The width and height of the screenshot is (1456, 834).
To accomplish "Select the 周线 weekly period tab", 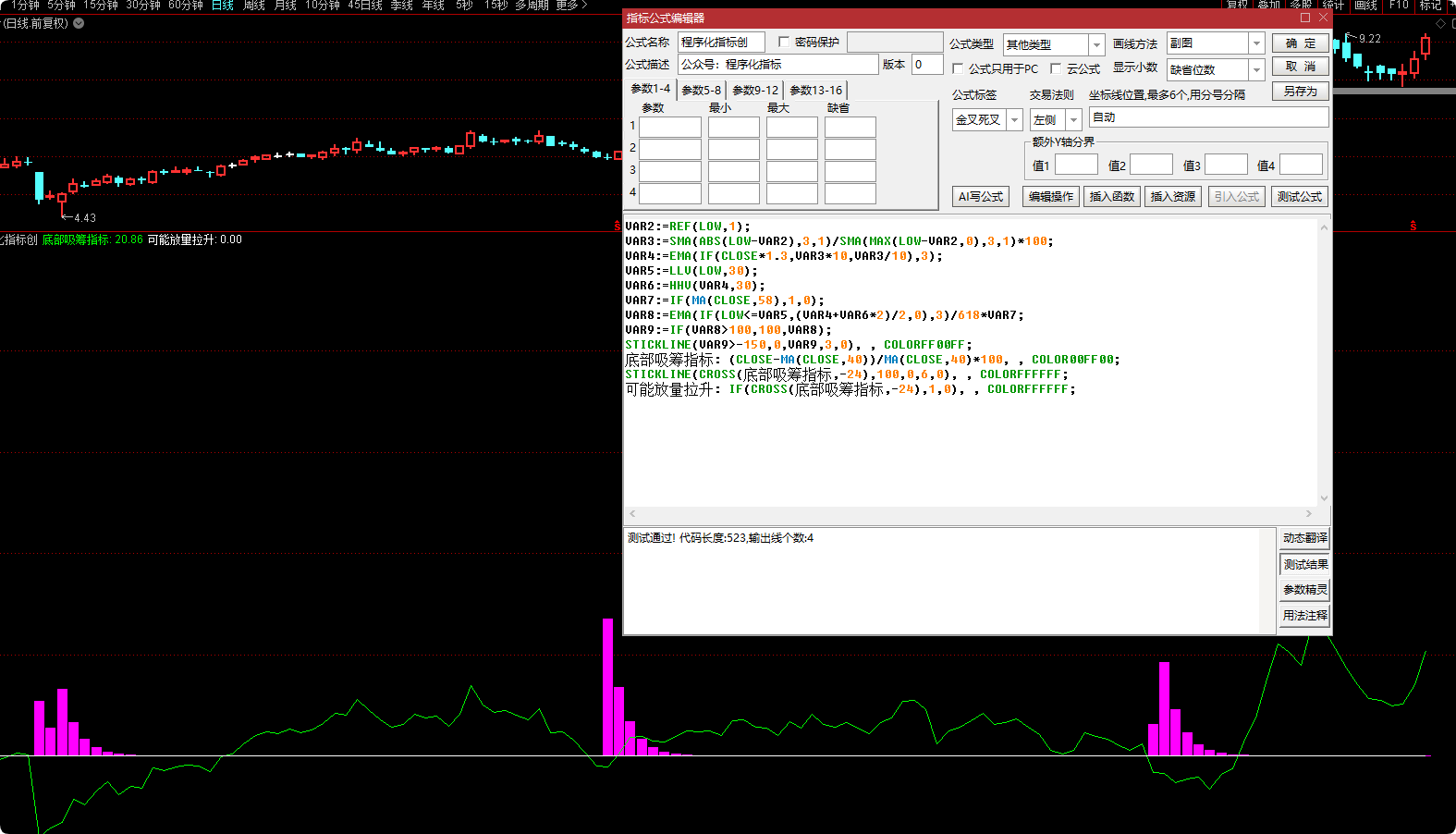I will pos(254,6).
